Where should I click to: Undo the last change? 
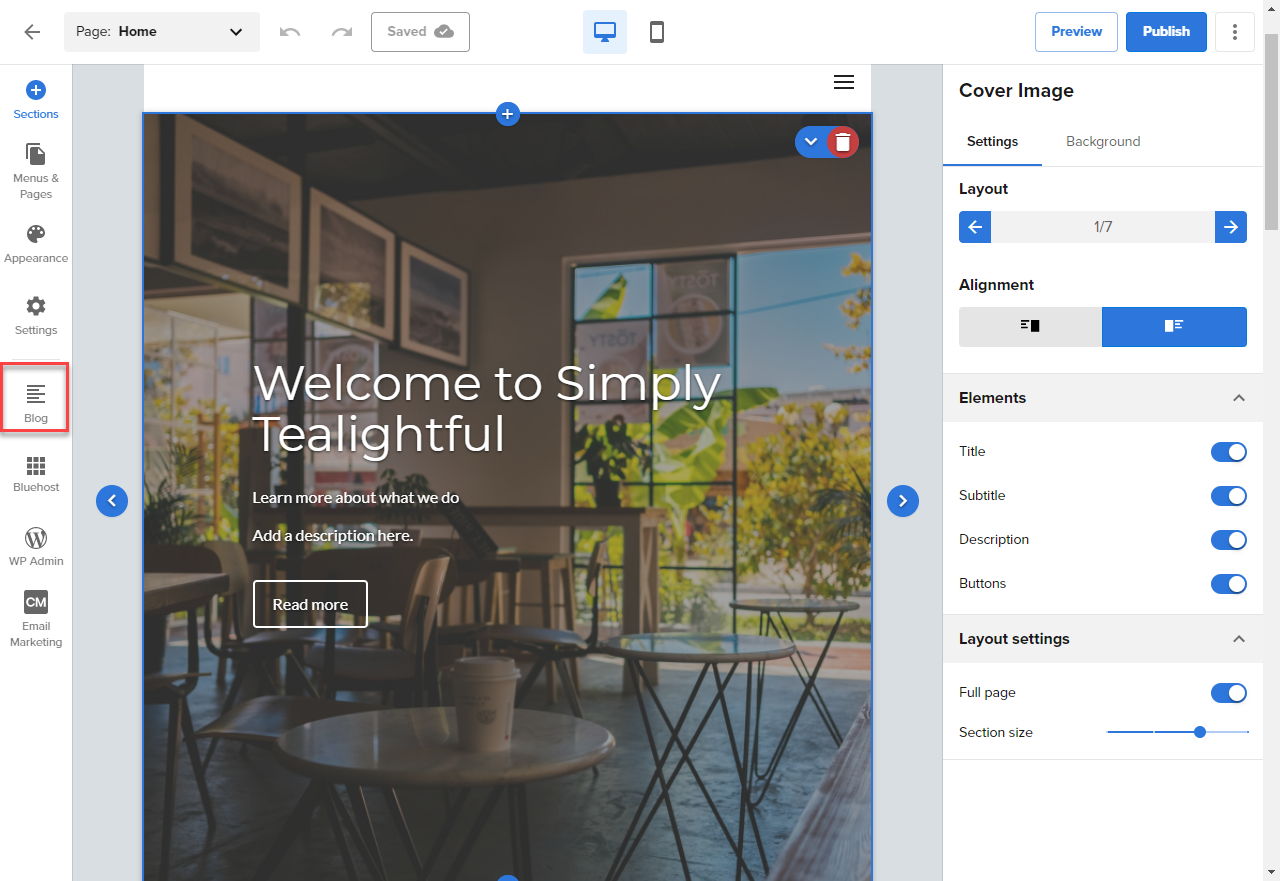pyautogui.click(x=290, y=32)
